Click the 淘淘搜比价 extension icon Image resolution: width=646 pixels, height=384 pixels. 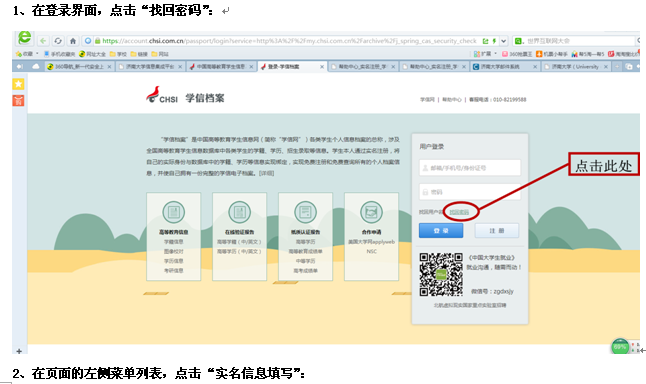(x=611, y=54)
